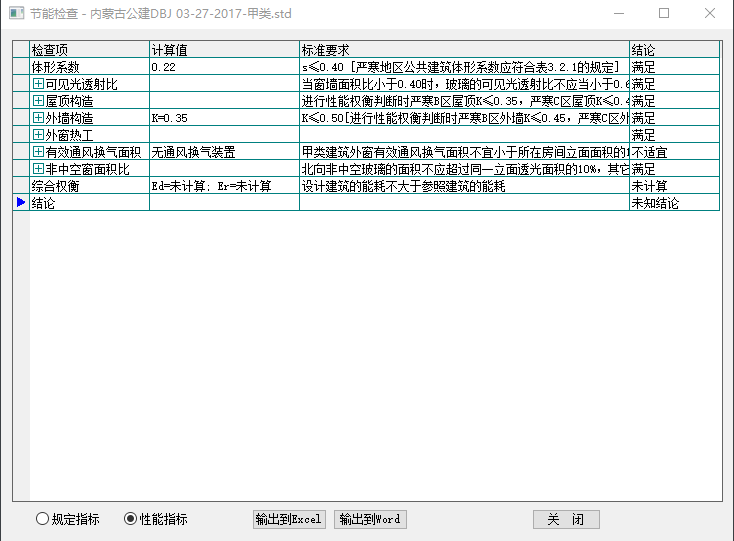Expand the 屋顶构造 row

click(x=38, y=101)
